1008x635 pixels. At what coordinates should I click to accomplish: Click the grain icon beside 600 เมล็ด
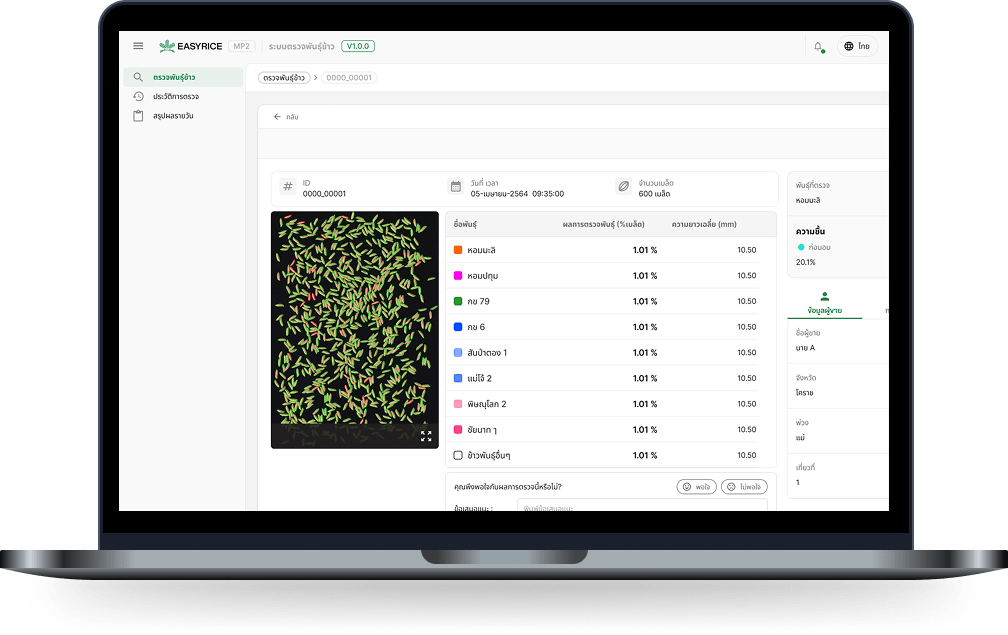tap(624, 186)
